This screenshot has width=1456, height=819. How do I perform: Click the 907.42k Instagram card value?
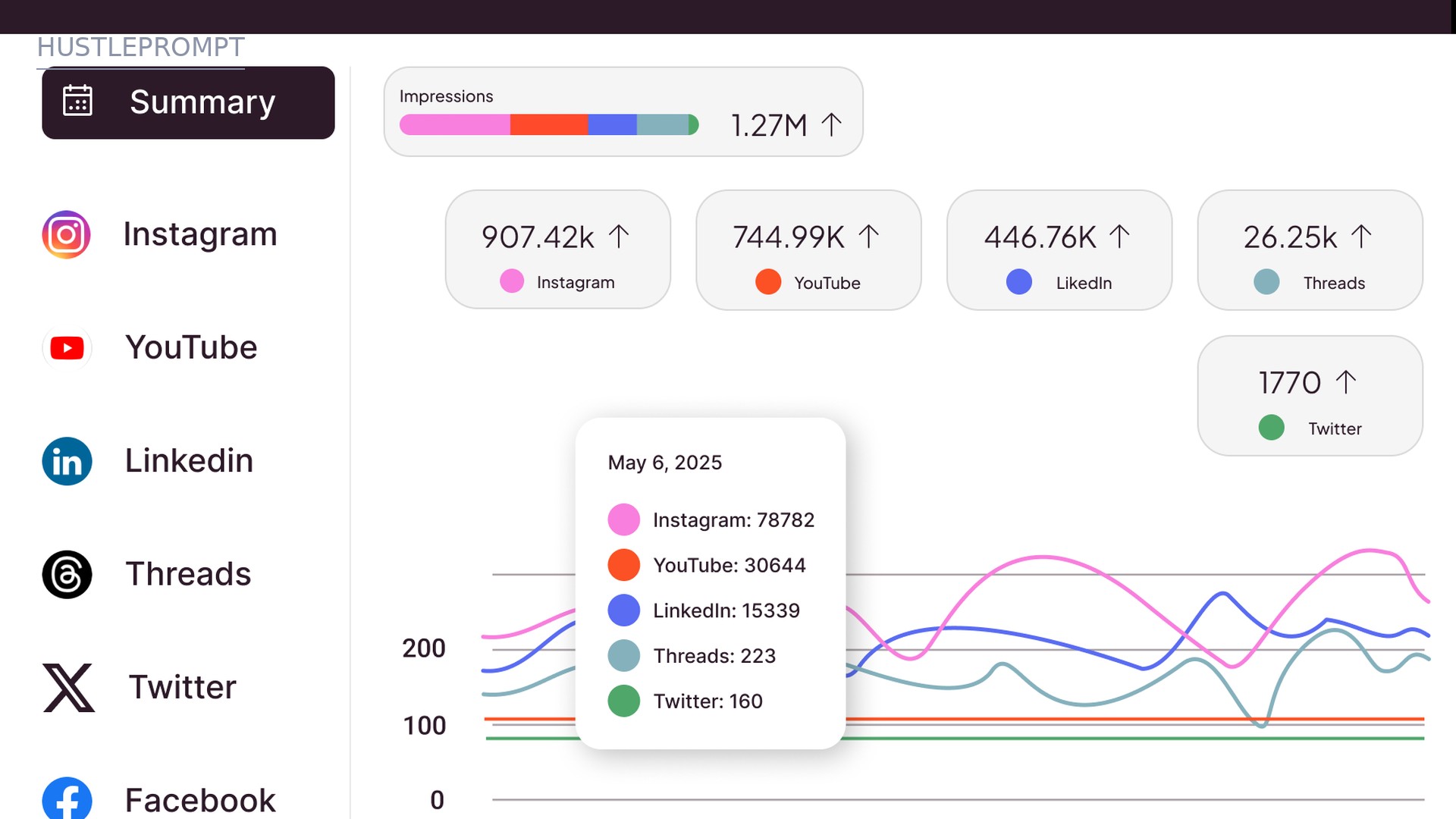[538, 237]
